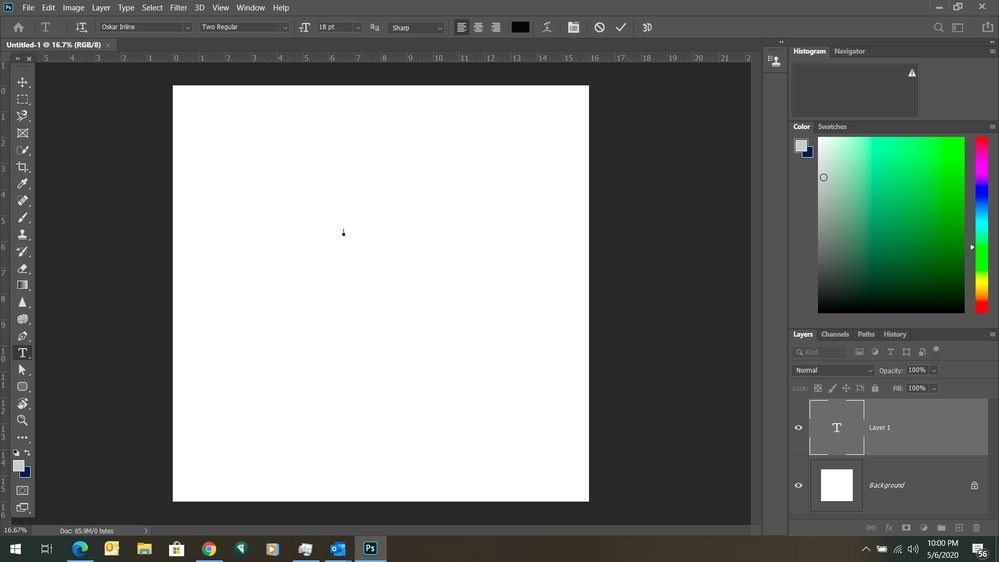
Task: Select the Rectangular Marquee tool
Action: tap(22, 99)
